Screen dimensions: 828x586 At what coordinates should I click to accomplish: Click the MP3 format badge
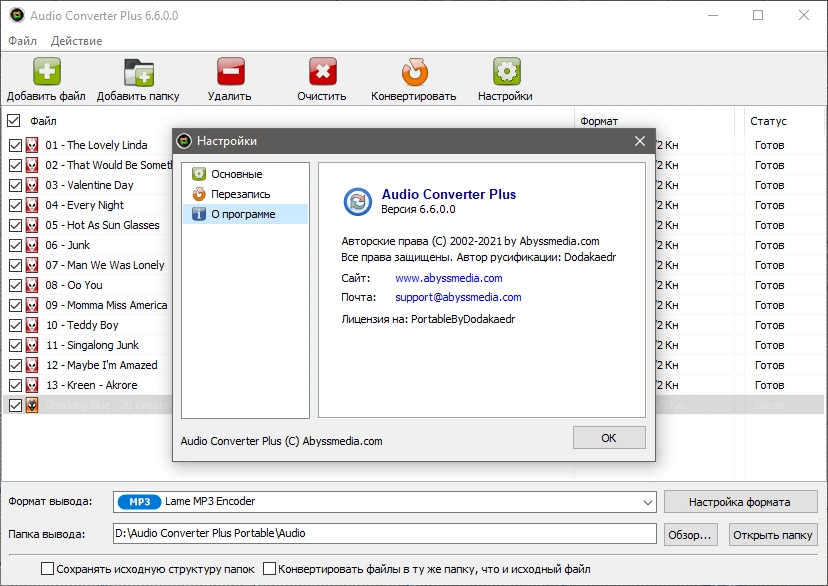139,502
